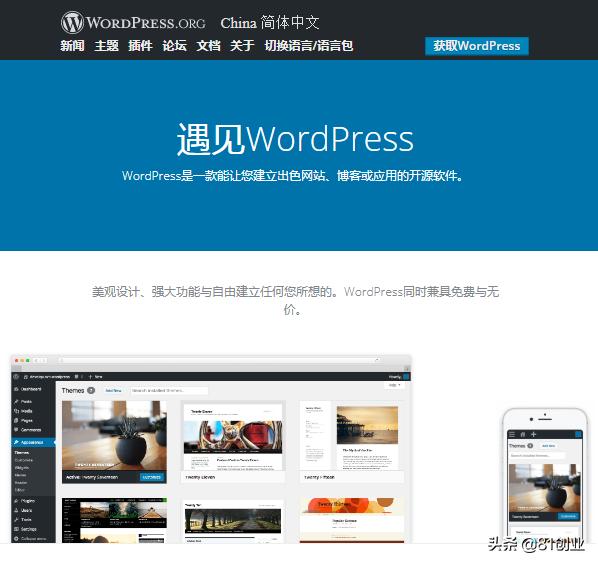The image size is (598, 565).
Task: Click the Twenty Eleven theme thumbnail
Action: pyautogui.click(x=233, y=436)
